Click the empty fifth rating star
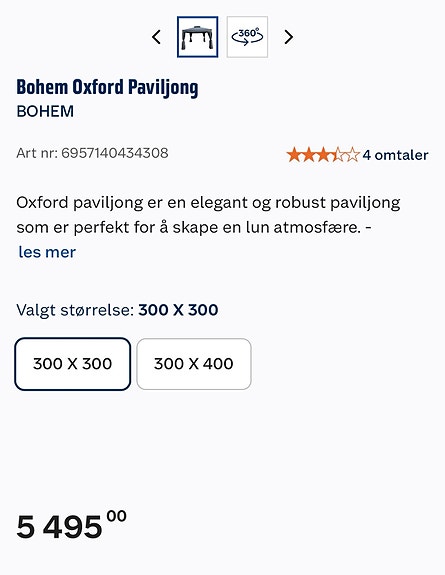This screenshot has width=445, height=575. tap(353, 155)
